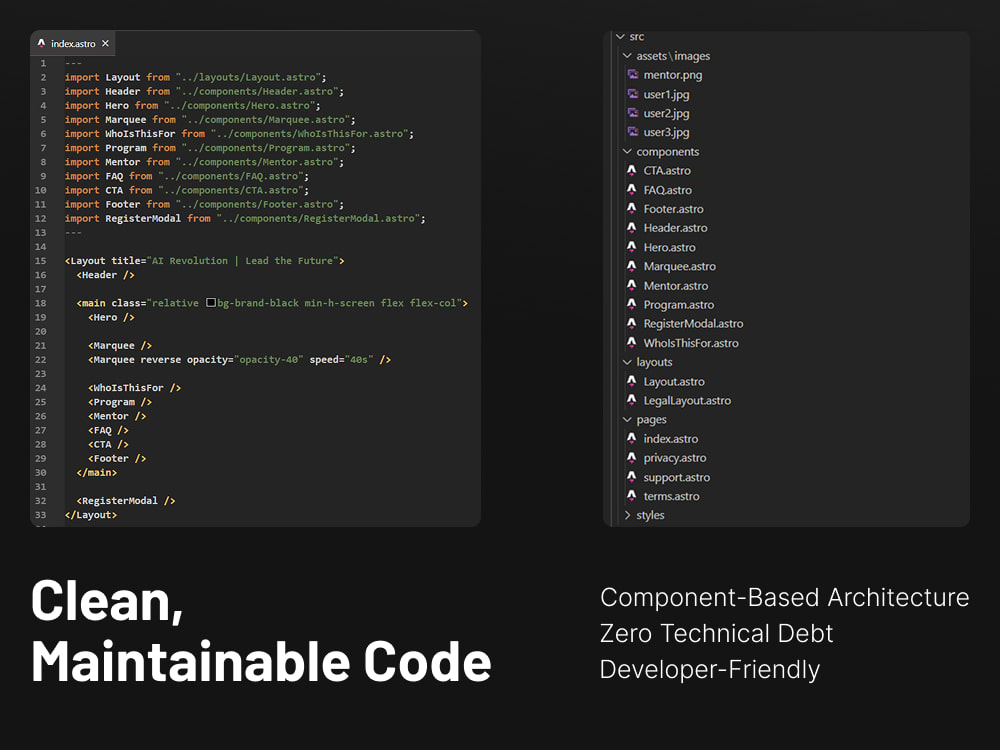
Task: Click the Astro icon beside RegisterModal.astro
Action: pyautogui.click(x=631, y=323)
